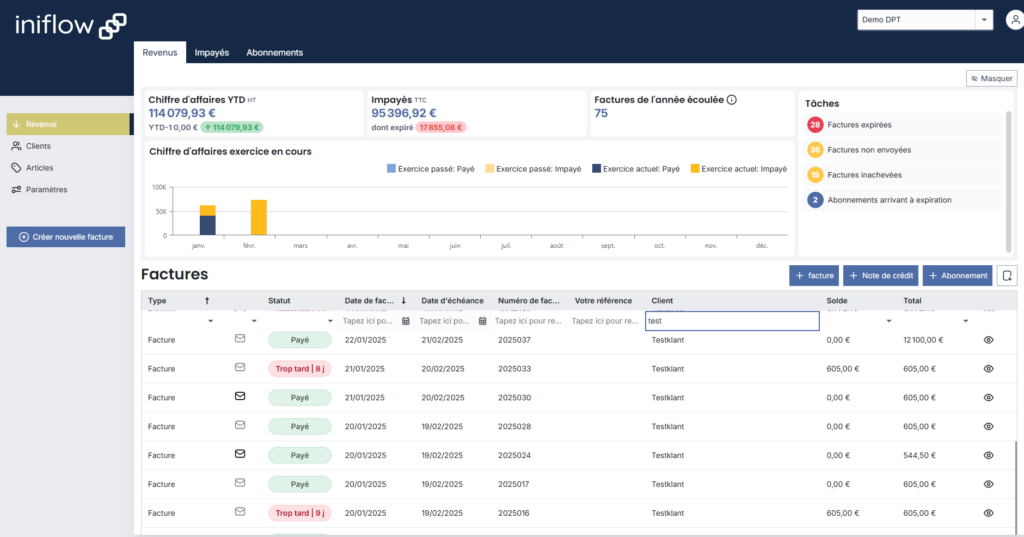Expand the Type filter dropdown
The height and width of the screenshot is (537, 1024).
pyautogui.click(x=210, y=321)
